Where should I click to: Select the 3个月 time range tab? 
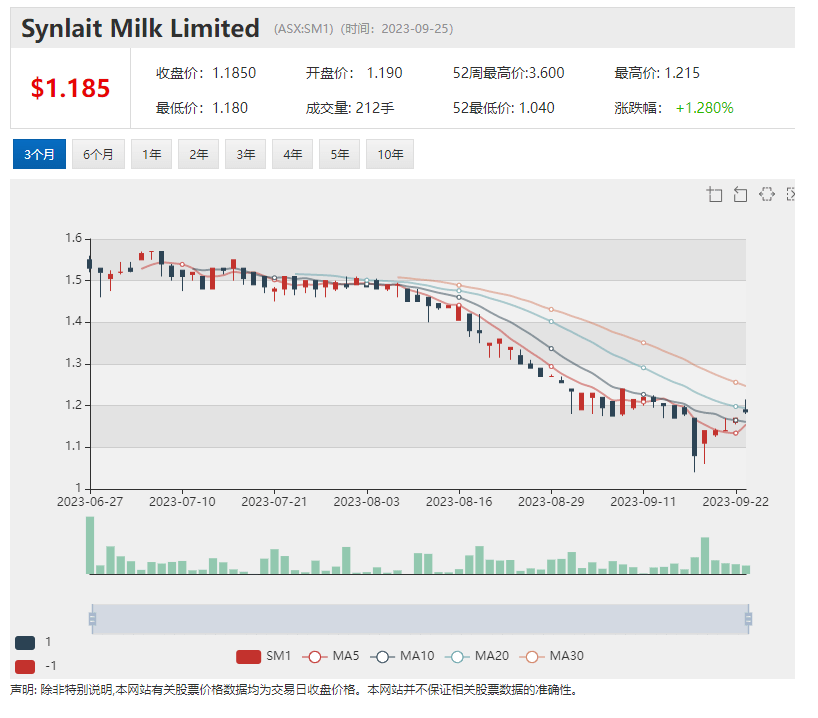coord(39,154)
